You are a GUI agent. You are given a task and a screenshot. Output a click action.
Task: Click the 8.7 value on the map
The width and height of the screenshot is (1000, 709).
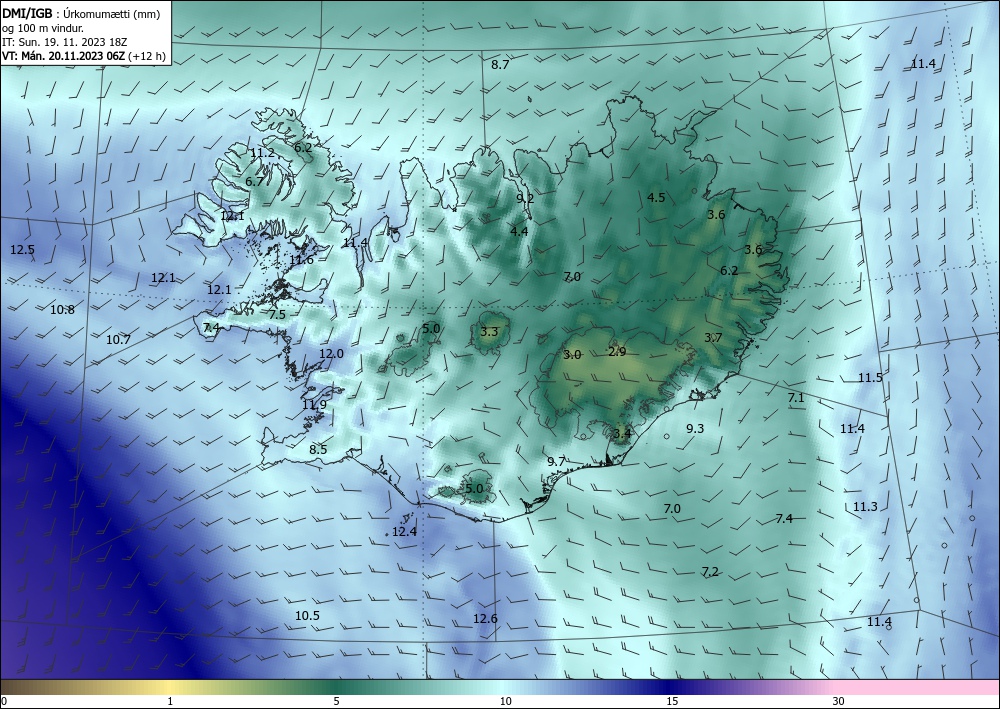[500, 64]
